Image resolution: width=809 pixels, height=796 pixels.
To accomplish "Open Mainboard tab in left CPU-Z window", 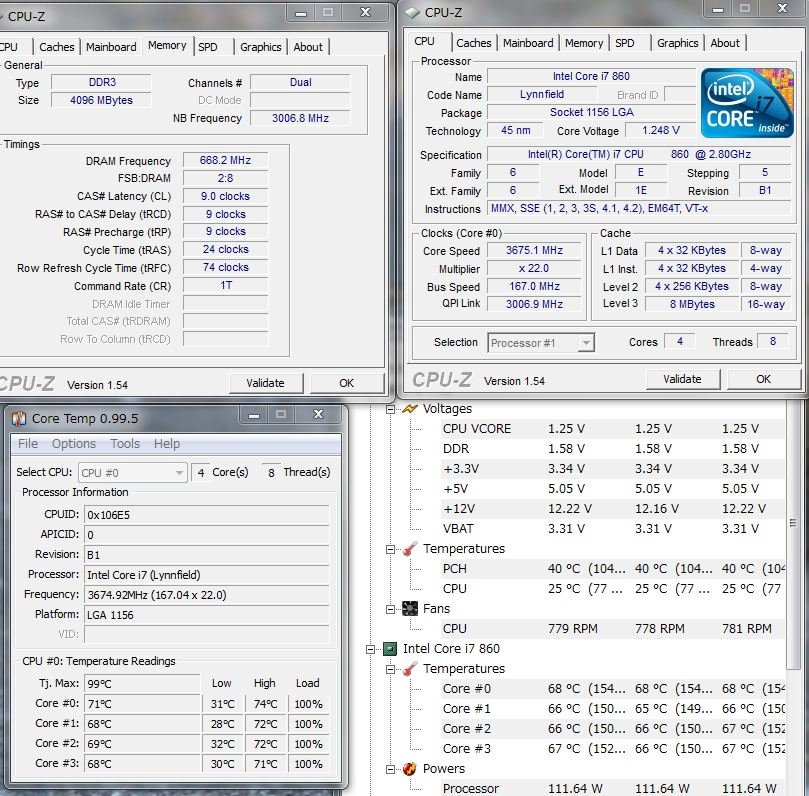I will (111, 47).
